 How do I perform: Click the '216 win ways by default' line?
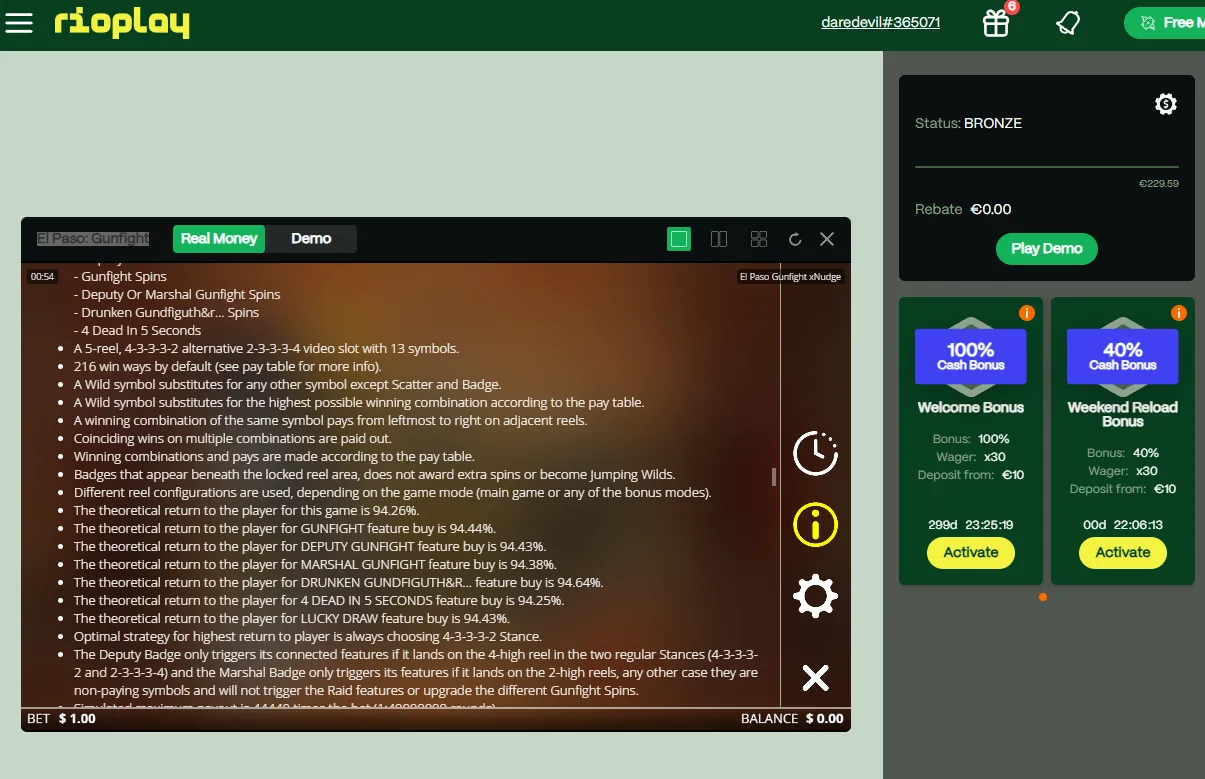[x=227, y=367]
